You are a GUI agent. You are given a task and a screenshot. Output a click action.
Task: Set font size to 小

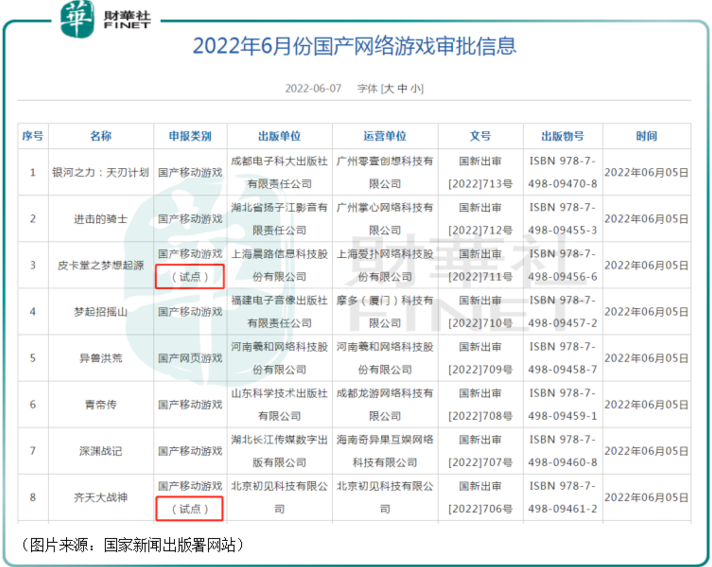tap(416, 88)
